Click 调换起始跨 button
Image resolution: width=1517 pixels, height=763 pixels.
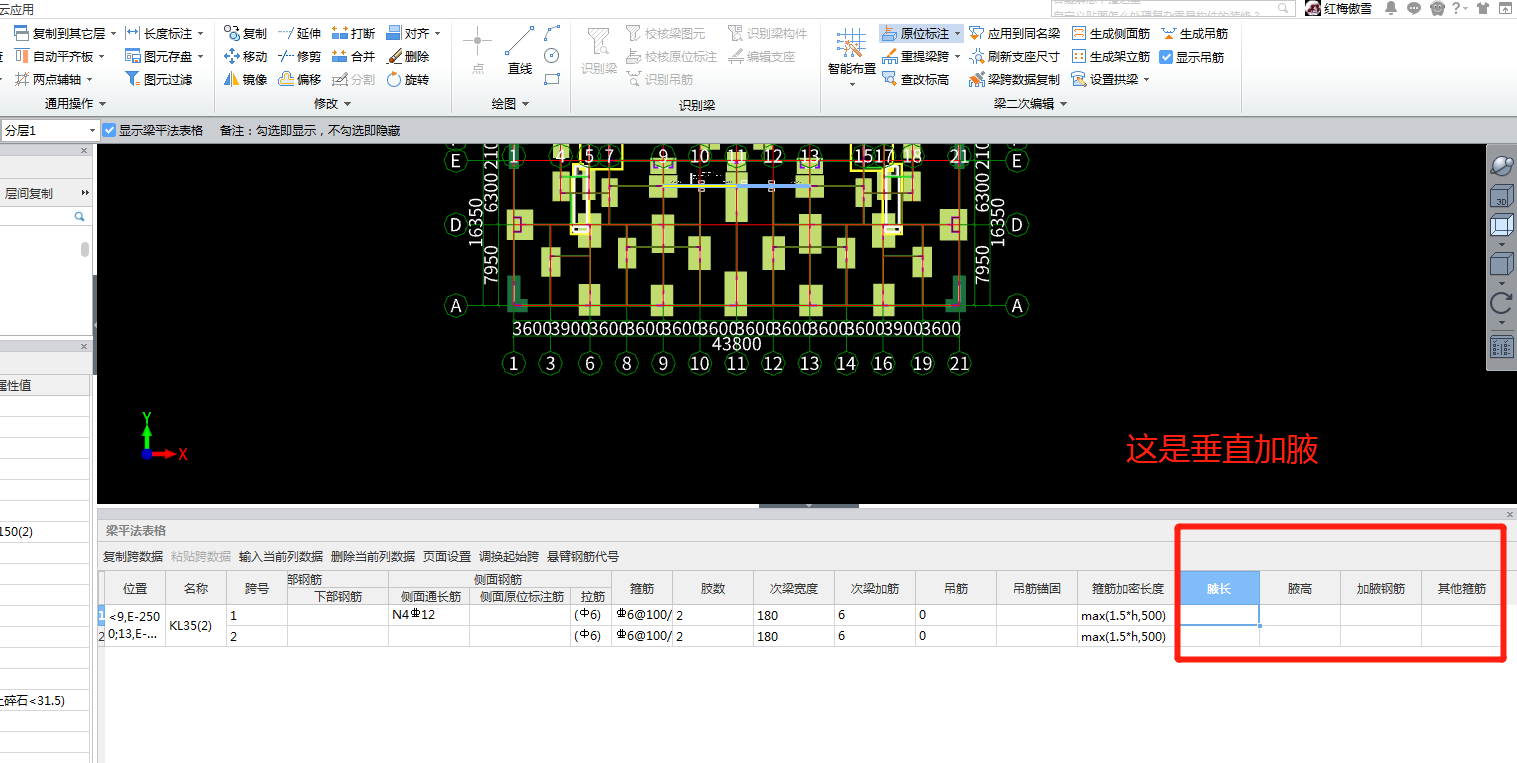click(509, 556)
